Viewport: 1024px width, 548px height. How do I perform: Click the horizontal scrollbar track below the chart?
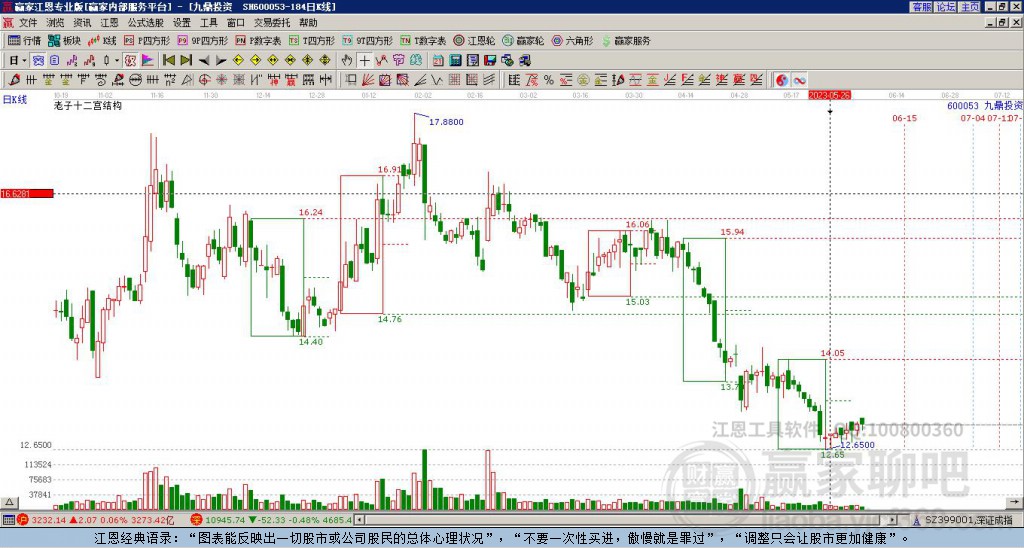point(627,520)
